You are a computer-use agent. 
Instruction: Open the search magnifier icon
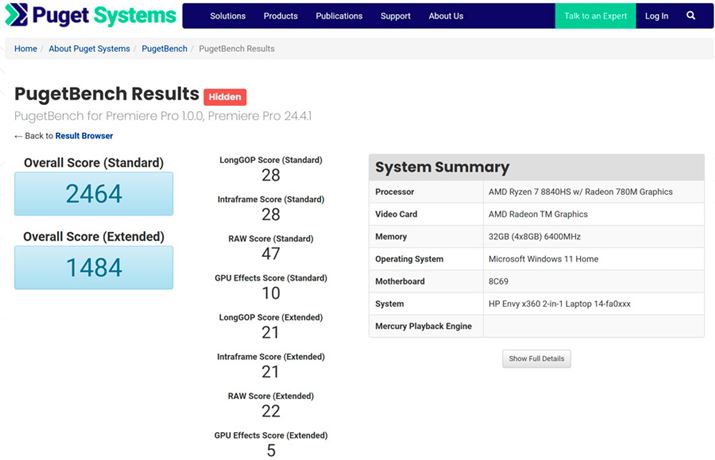point(691,16)
